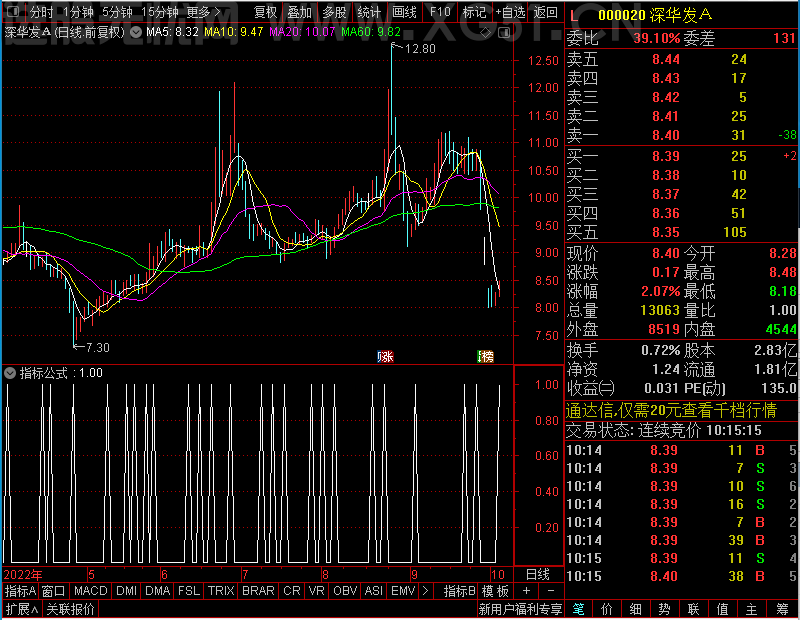Click the 榜 marker near October
This screenshot has width=800, height=620.
tap(485, 356)
